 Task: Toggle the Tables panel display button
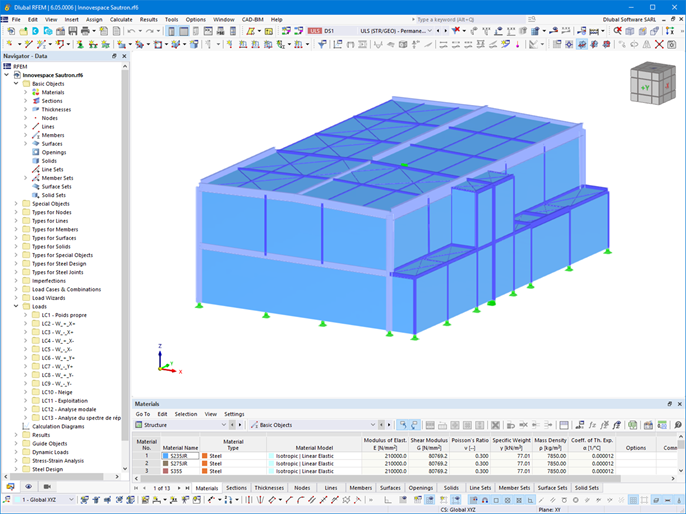184,31
